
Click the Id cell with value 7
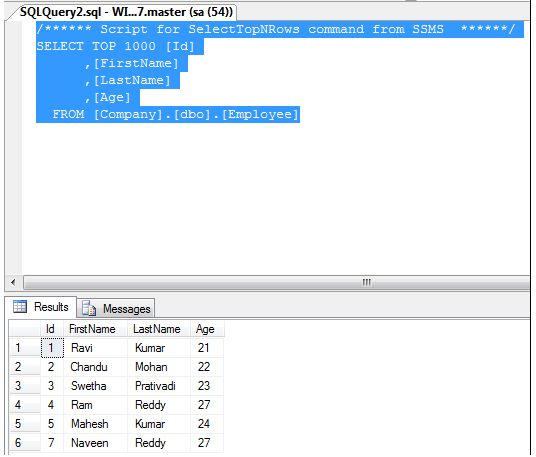tap(52, 443)
